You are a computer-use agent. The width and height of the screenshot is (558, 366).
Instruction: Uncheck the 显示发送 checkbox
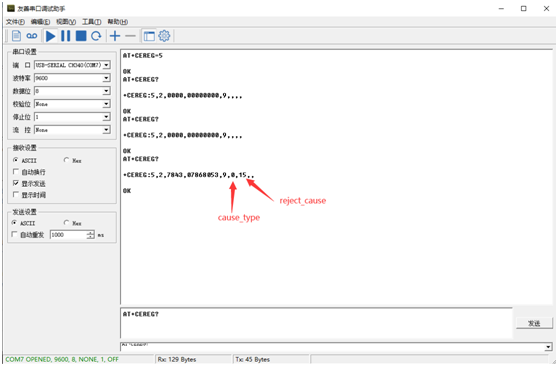pyautogui.click(x=16, y=183)
